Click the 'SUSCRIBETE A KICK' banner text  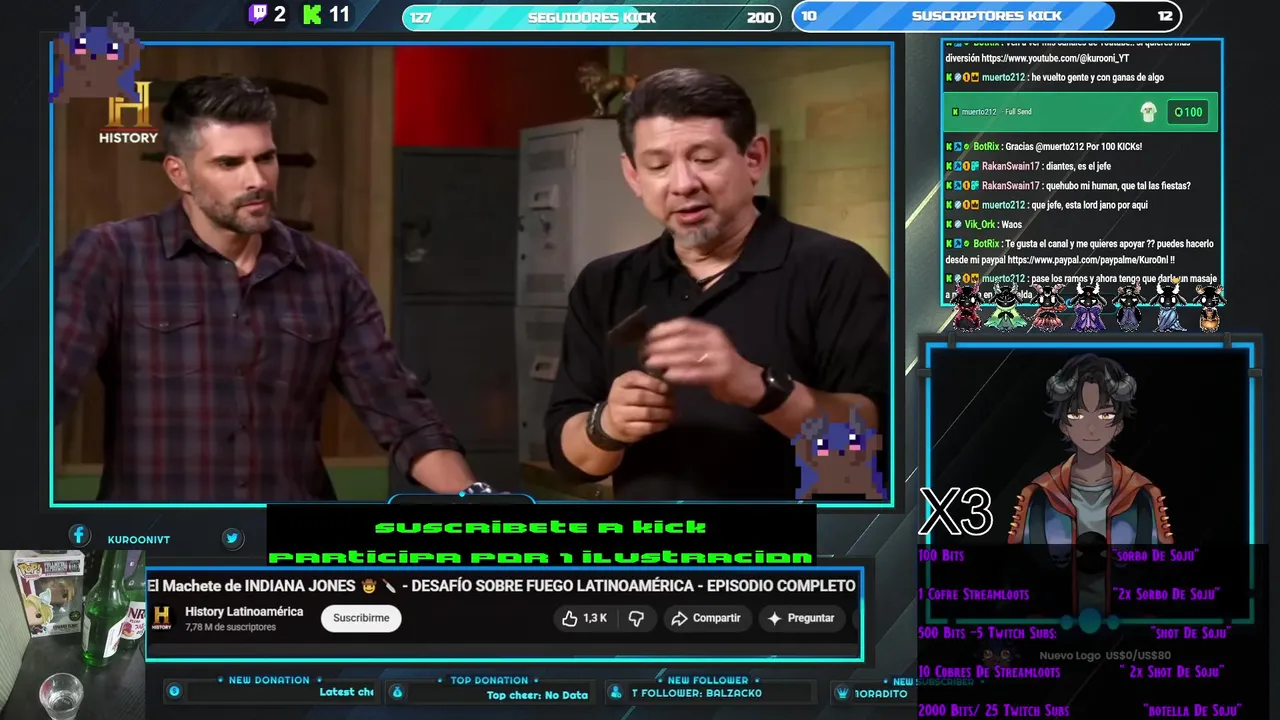[540, 527]
